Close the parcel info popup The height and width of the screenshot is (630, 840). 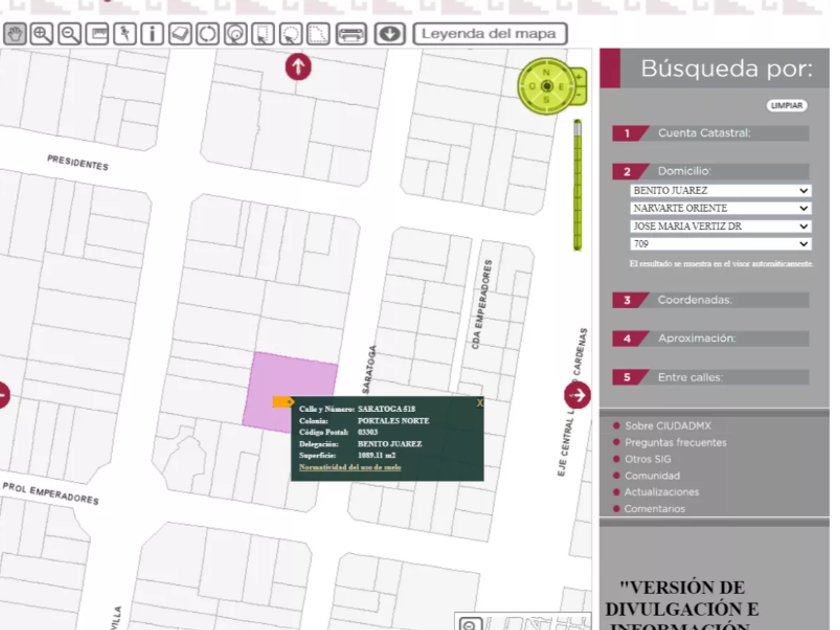click(479, 403)
